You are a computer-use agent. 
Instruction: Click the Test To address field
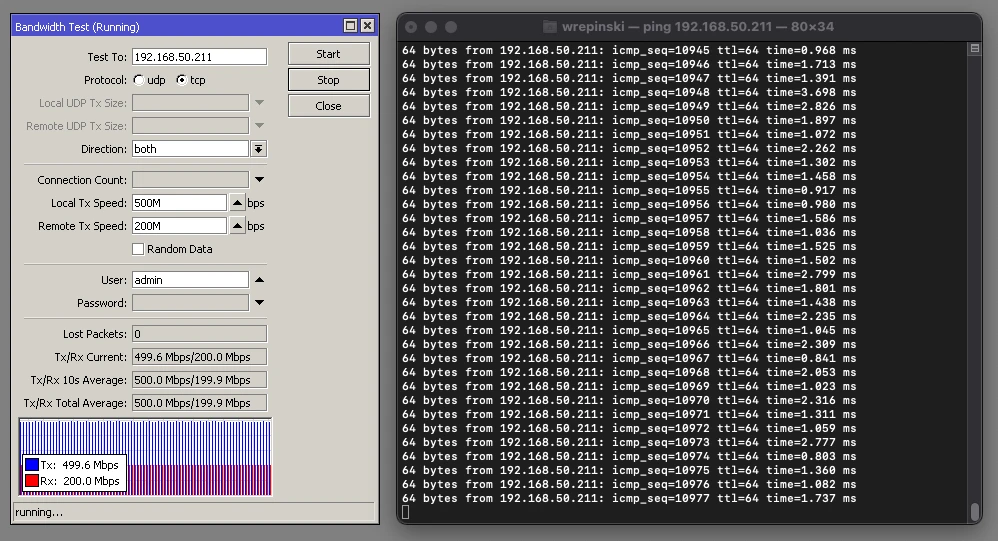(x=199, y=57)
